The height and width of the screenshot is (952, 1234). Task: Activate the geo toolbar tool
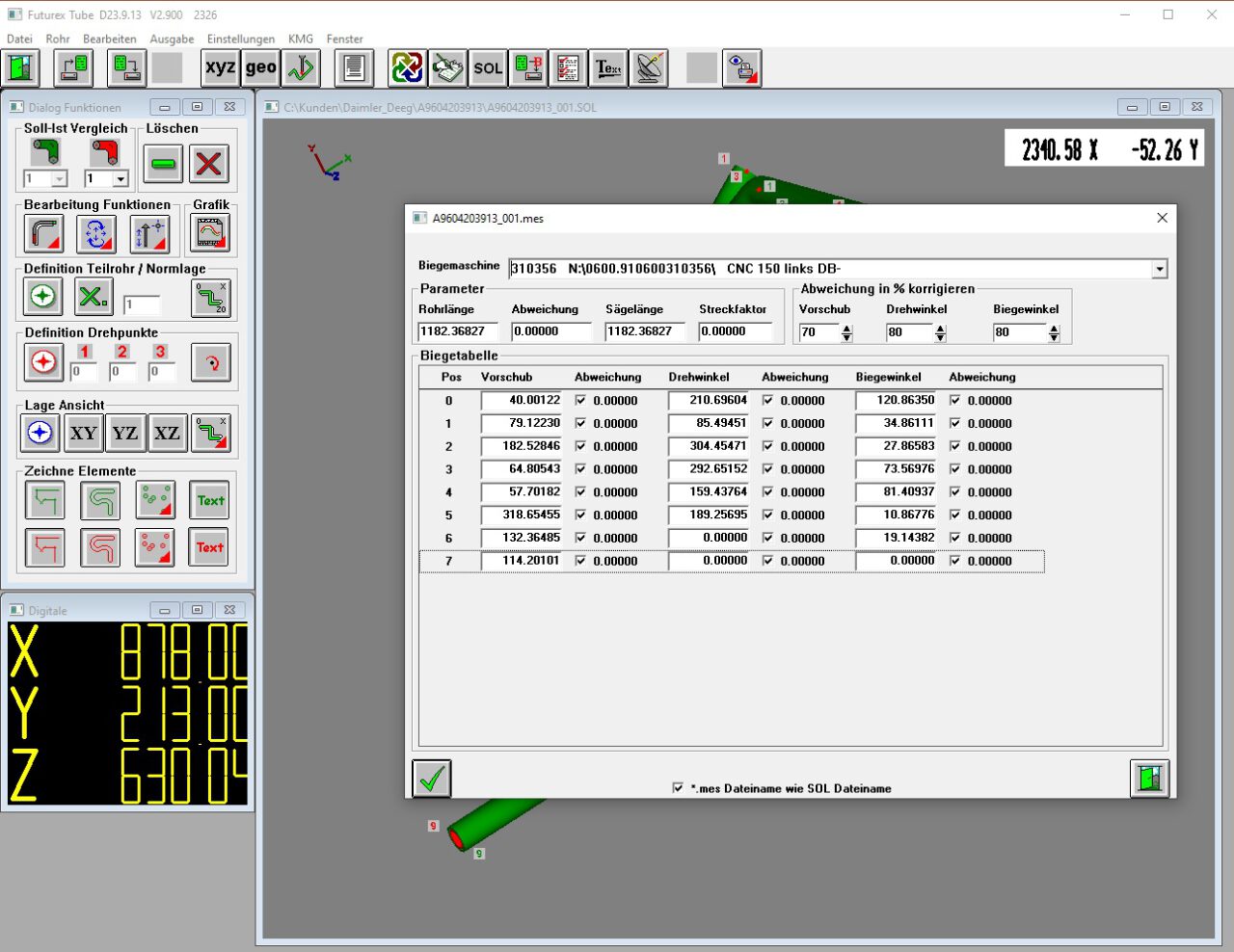pyautogui.click(x=258, y=67)
